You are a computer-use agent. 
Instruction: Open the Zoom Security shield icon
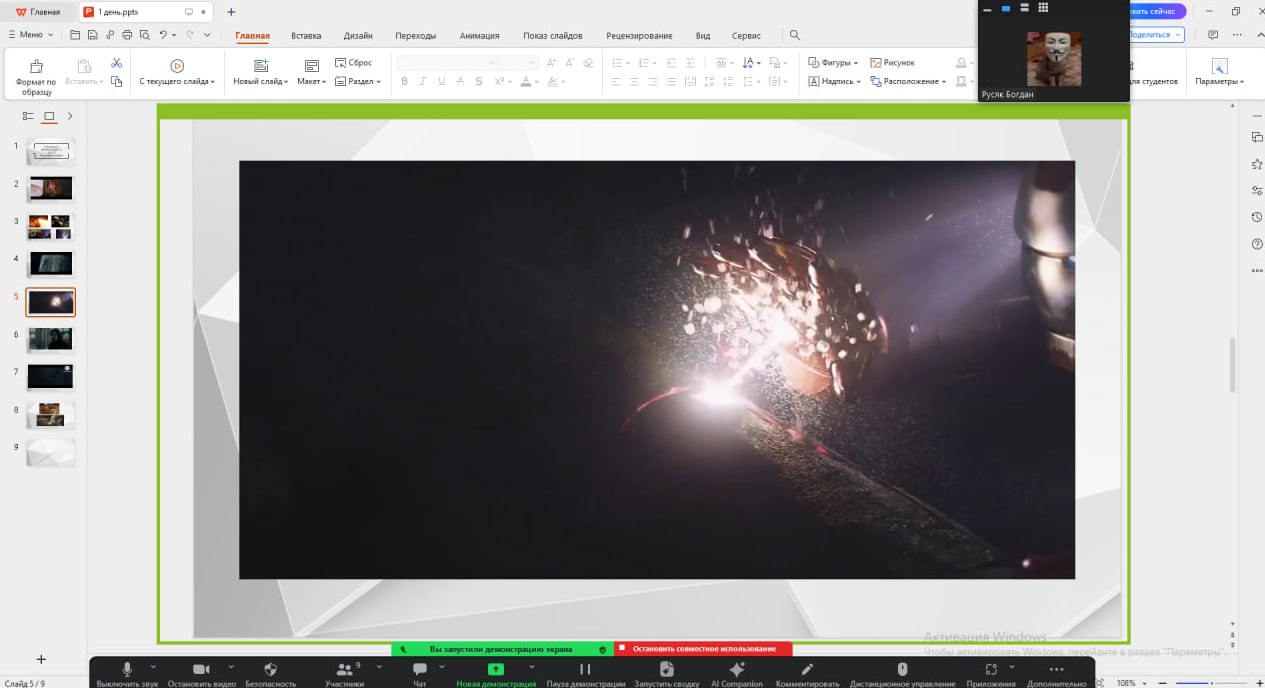270,670
